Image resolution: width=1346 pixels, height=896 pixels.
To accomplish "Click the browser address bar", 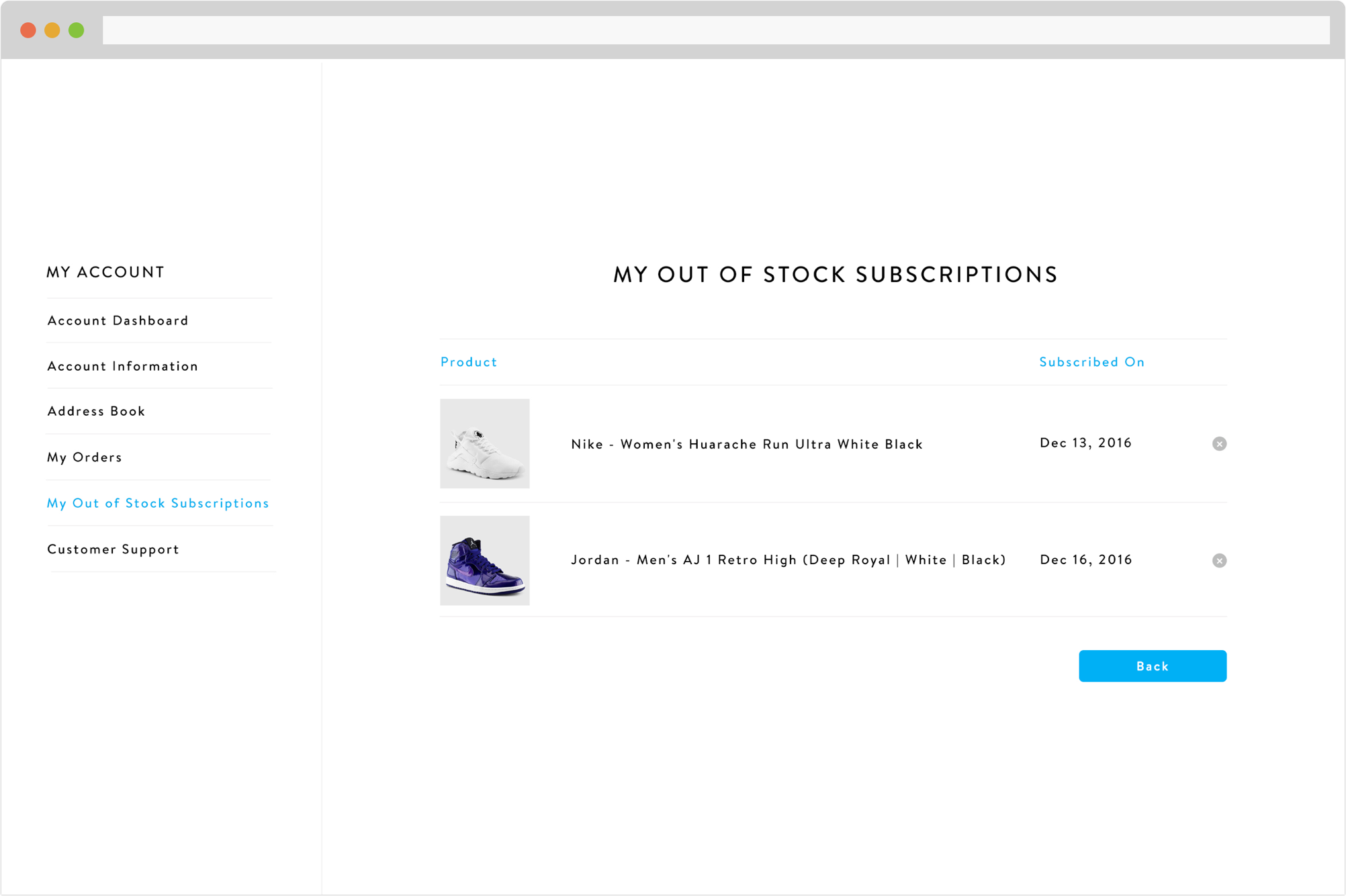I will click(x=716, y=30).
